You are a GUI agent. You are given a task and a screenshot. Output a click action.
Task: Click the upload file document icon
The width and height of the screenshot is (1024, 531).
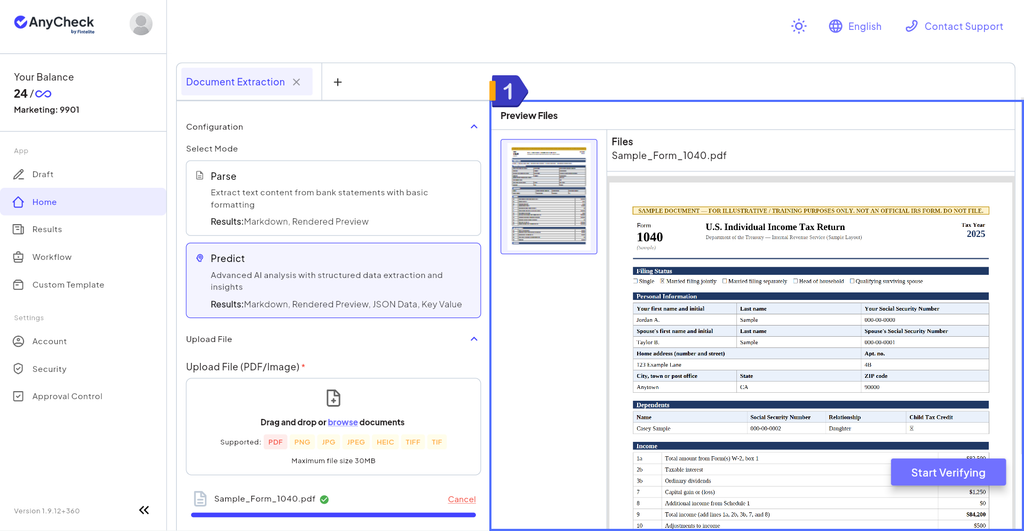coord(333,398)
